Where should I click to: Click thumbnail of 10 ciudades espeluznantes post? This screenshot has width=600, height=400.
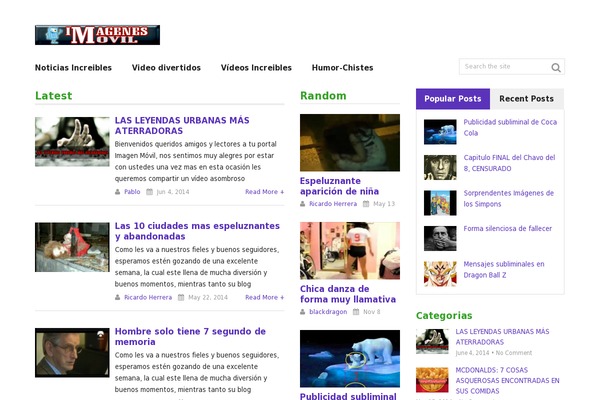(72, 247)
